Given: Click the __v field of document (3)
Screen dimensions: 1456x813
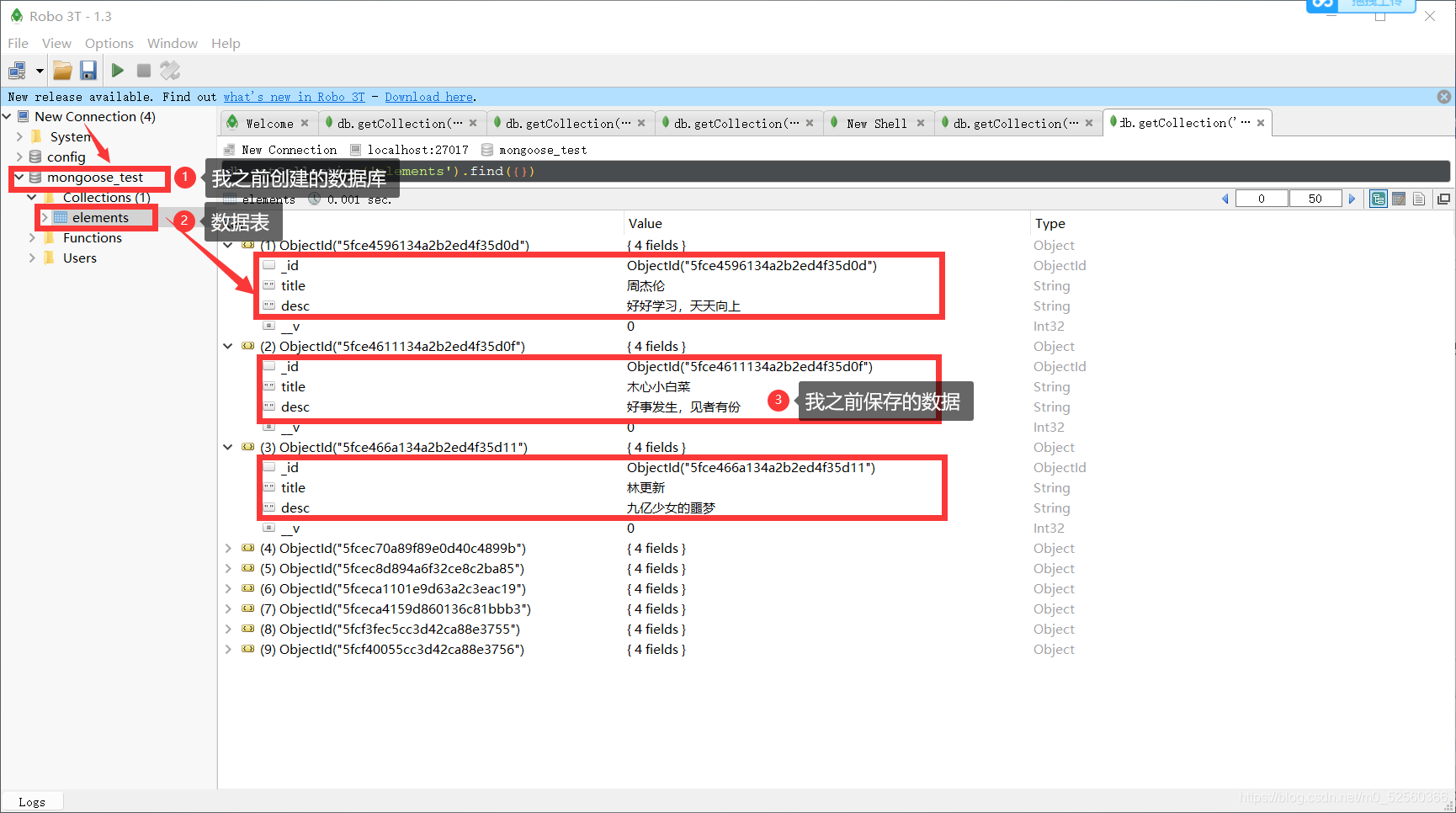Looking at the screenshot, I should [x=290, y=528].
